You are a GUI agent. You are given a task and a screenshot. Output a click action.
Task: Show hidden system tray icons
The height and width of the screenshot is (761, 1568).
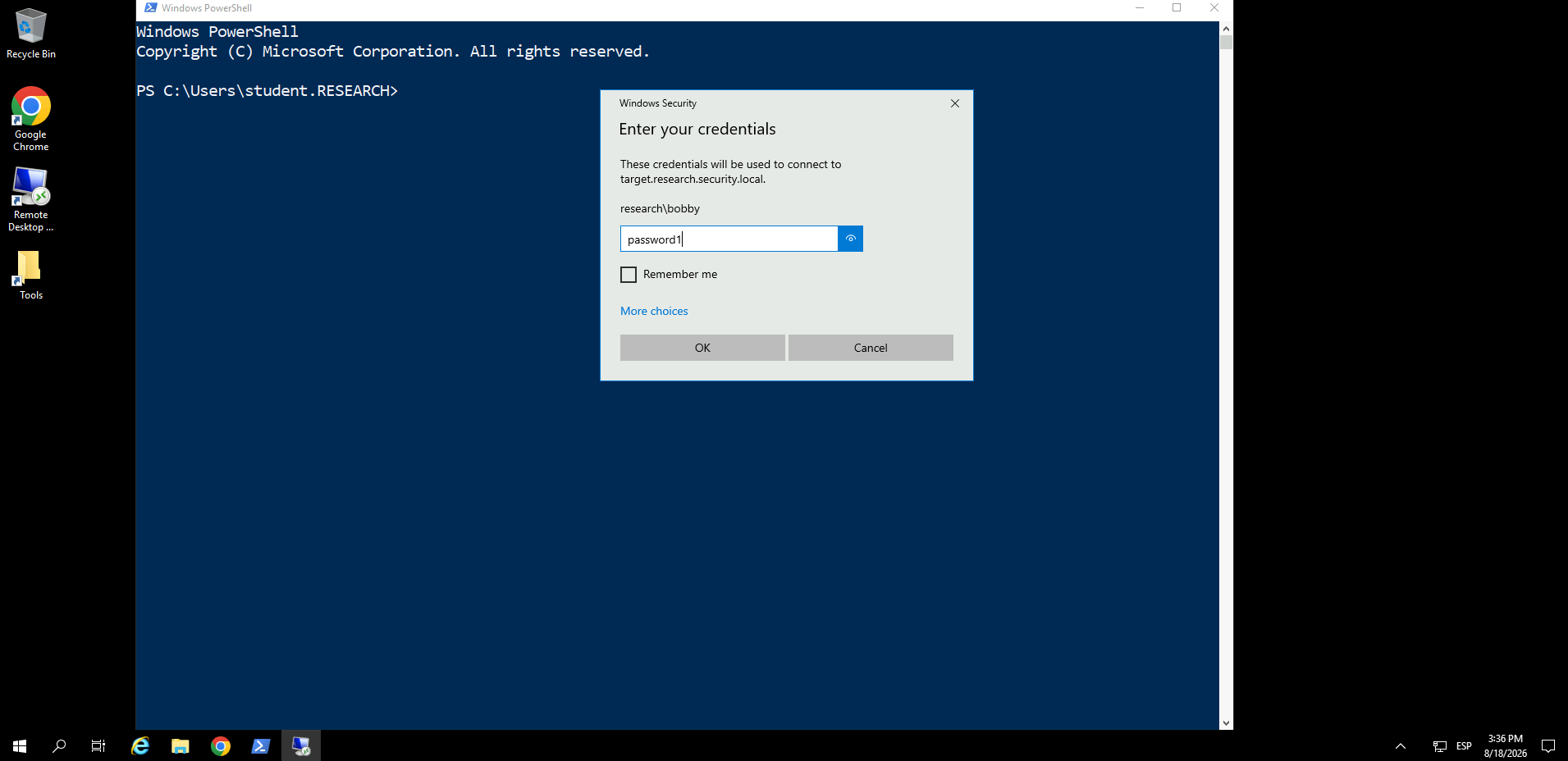(1401, 746)
